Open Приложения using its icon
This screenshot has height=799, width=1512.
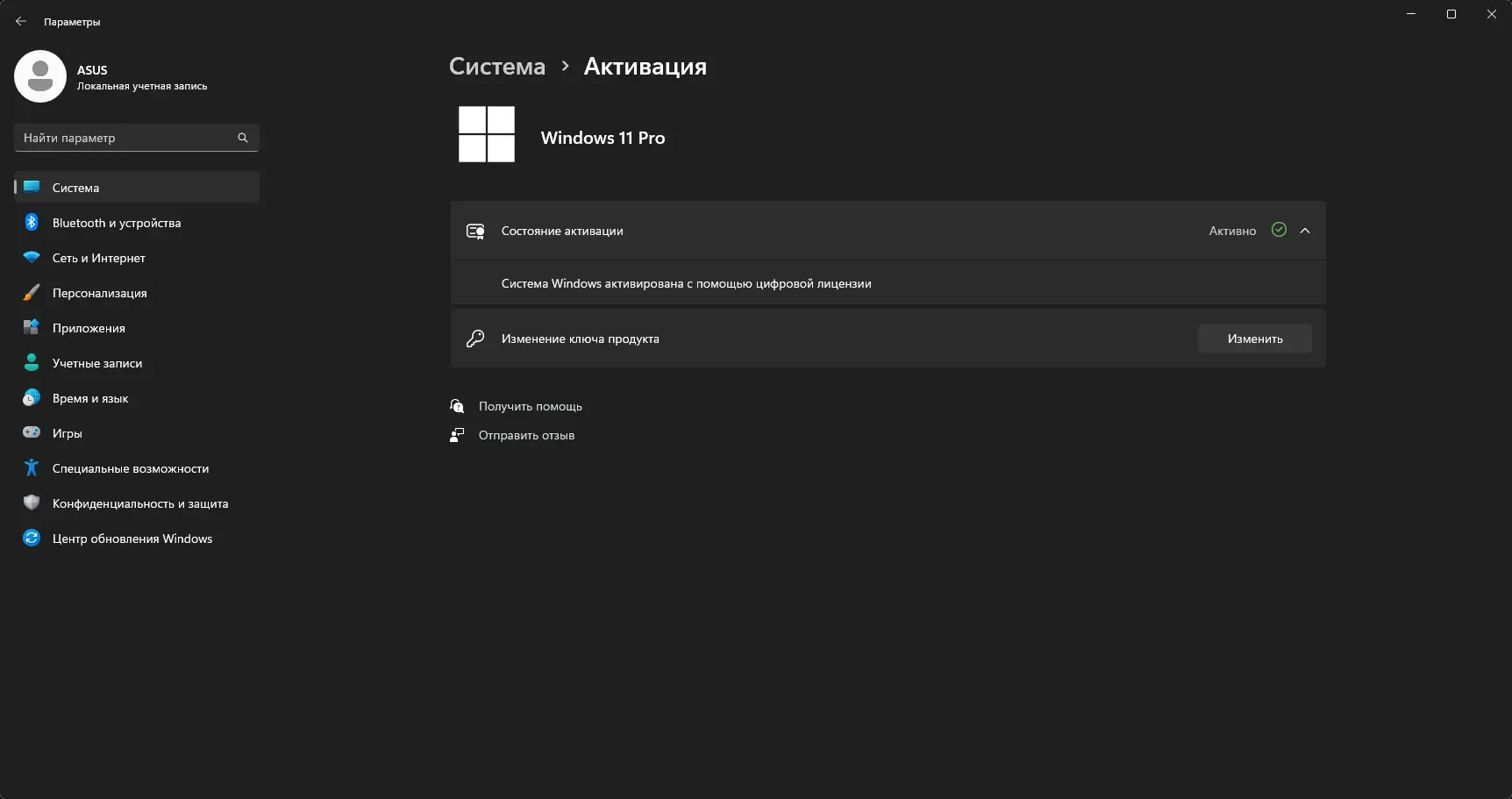pyautogui.click(x=32, y=328)
